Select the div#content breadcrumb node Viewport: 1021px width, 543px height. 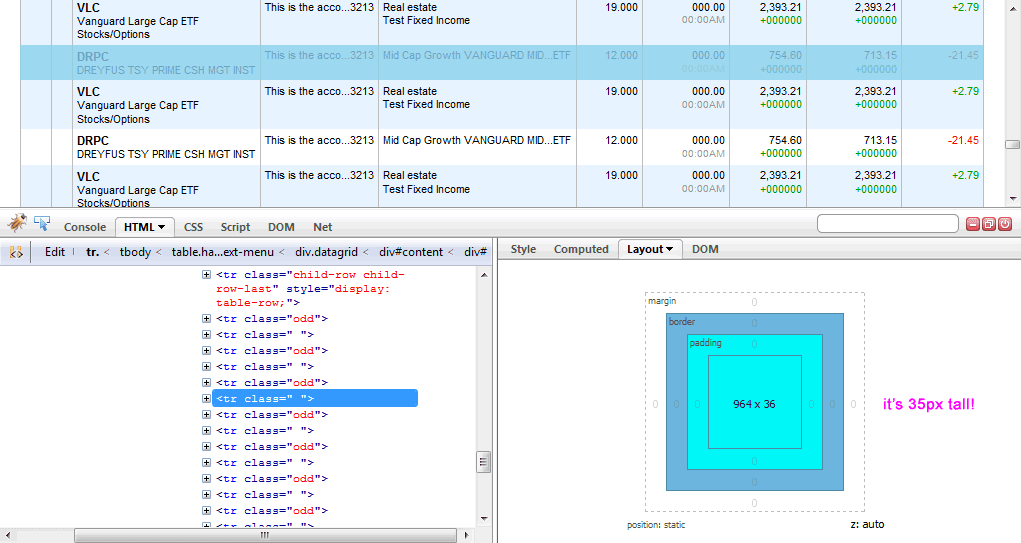411,252
